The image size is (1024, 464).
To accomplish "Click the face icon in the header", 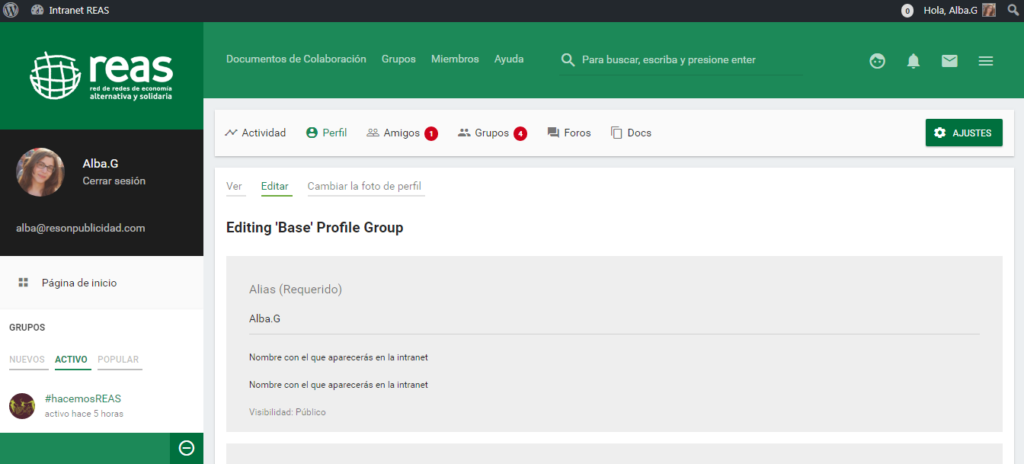I will pyautogui.click(x=877, y=61).
